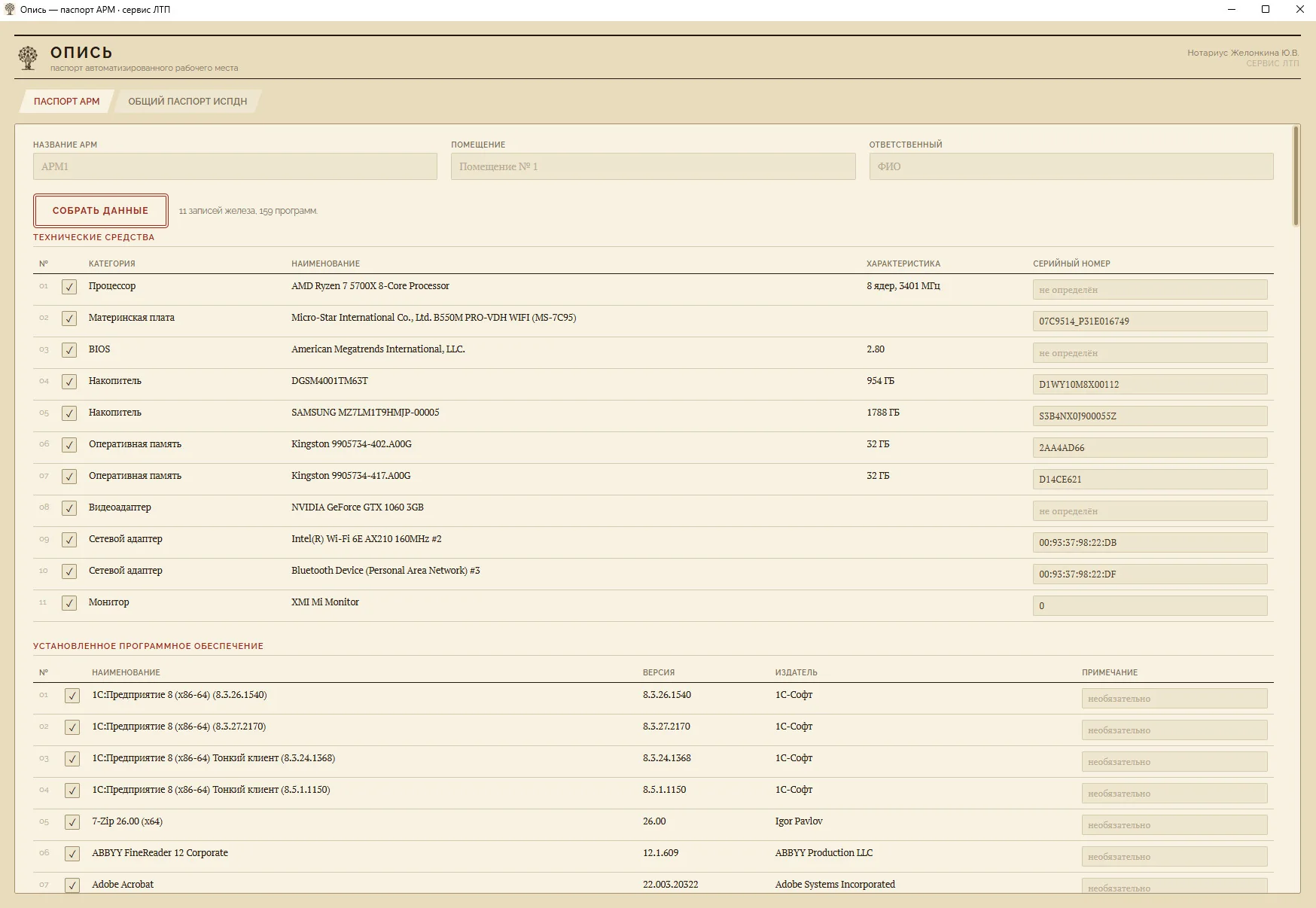Focus the ПОМЕЩЕНИЕ input field
1316x908 pixels.
coord(653,166)
